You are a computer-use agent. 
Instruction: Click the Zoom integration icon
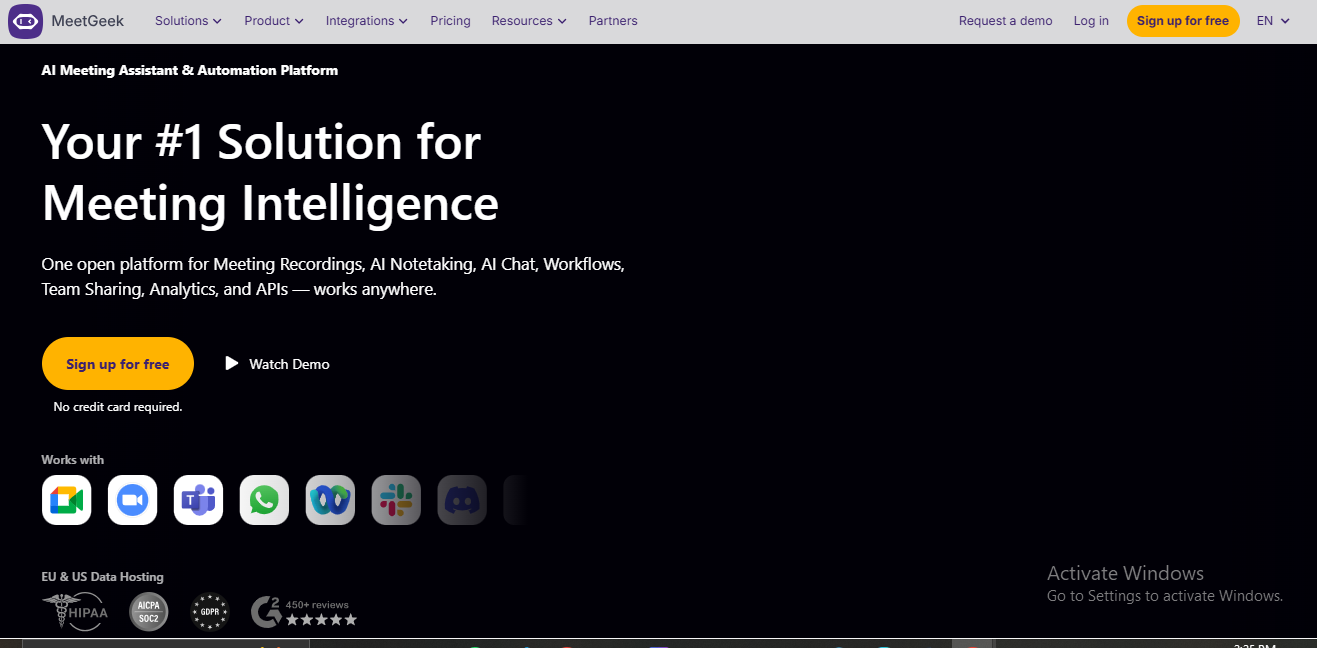(133, 500)
